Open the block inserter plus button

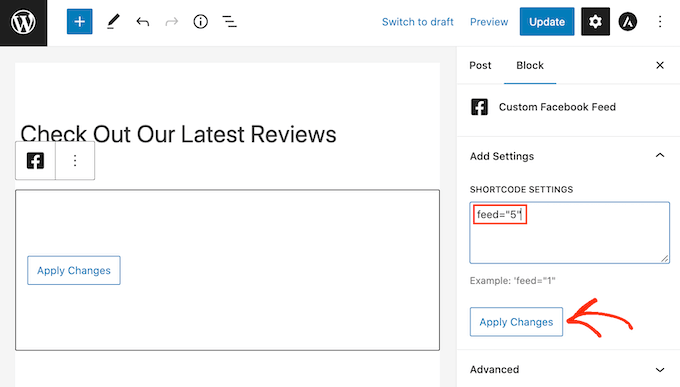79,21
